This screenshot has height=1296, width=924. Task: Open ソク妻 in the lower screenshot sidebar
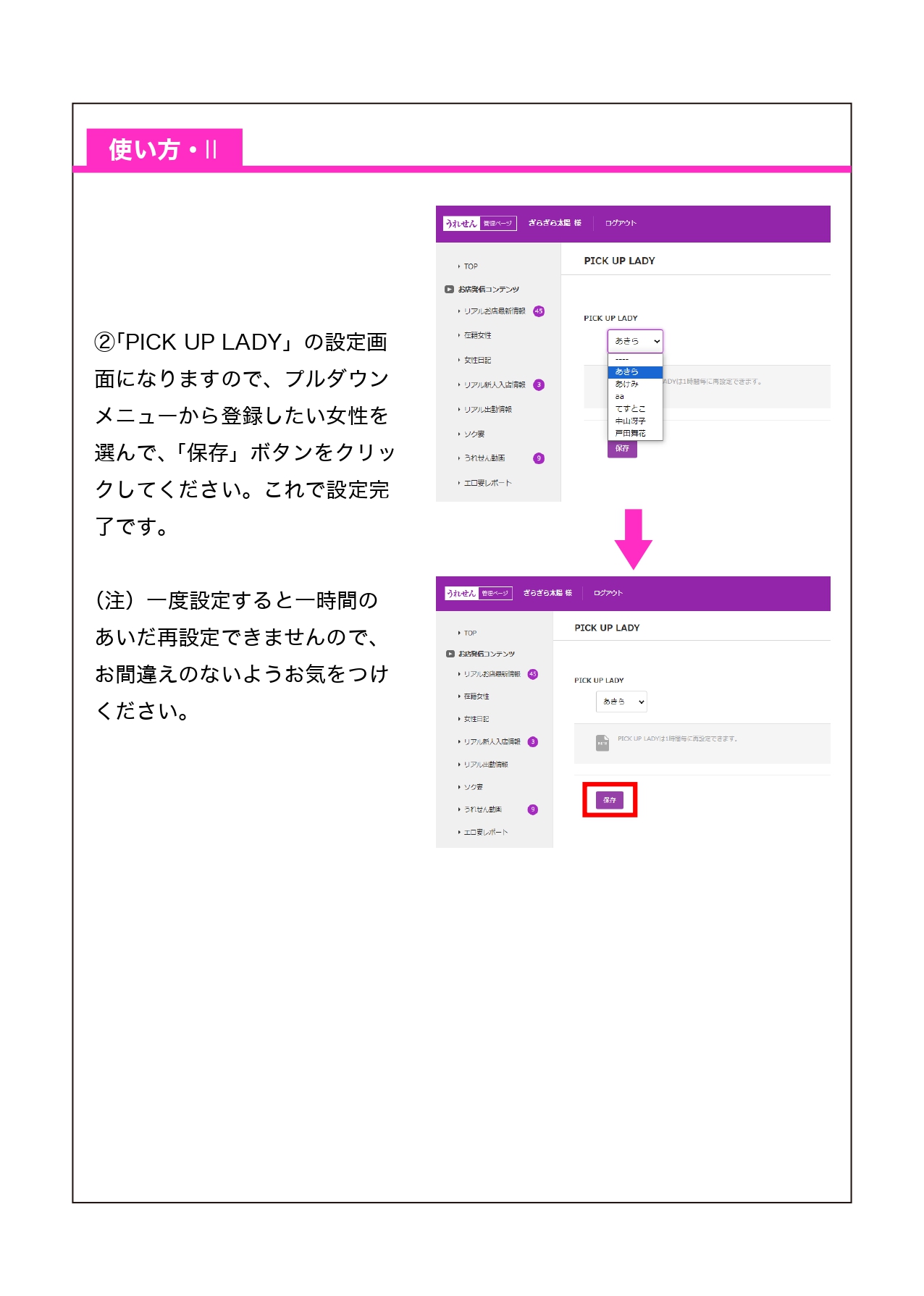click(x=473, y=787)
